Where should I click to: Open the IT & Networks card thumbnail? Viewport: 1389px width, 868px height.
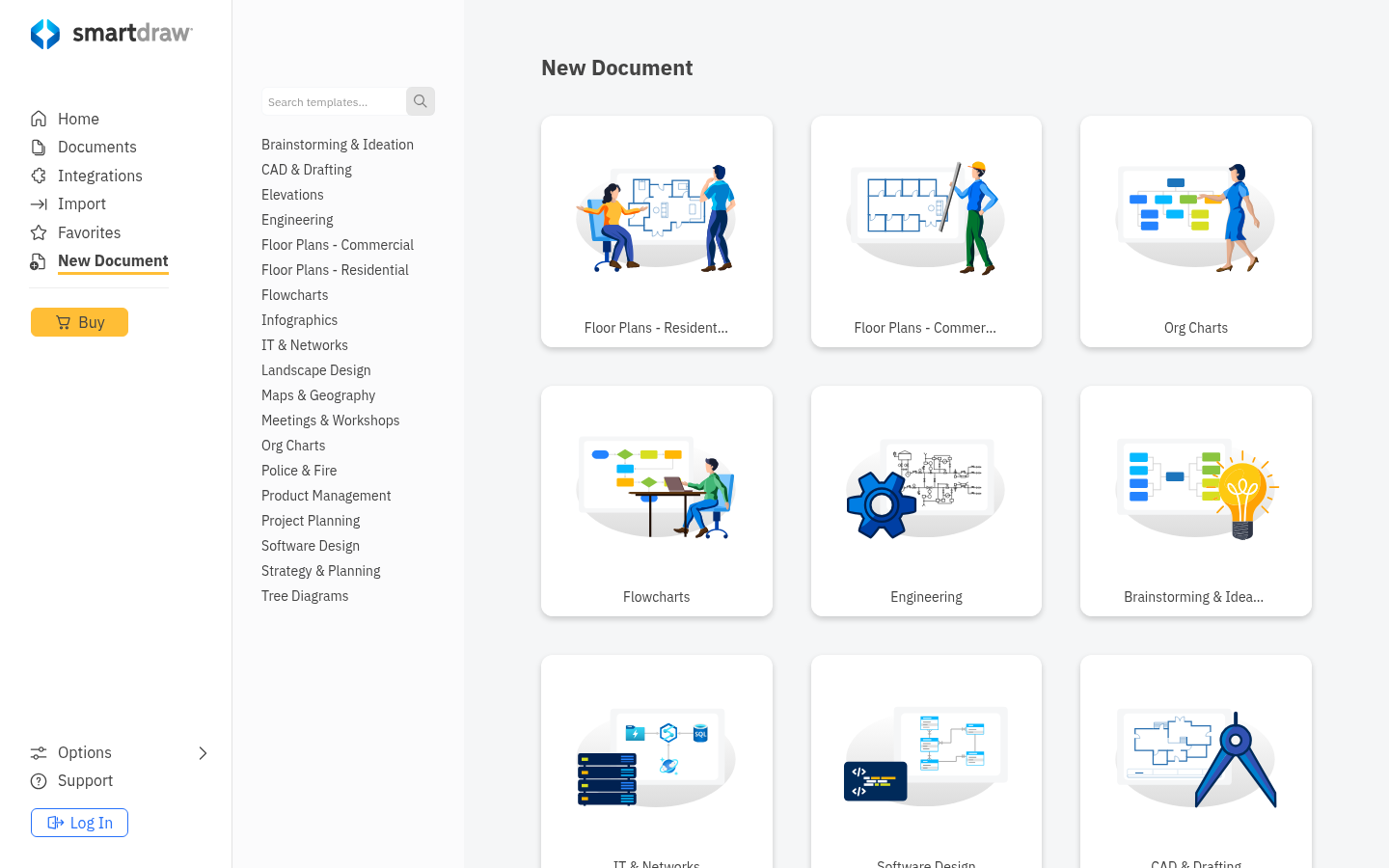pyautogui.click(x=657, y=757)
